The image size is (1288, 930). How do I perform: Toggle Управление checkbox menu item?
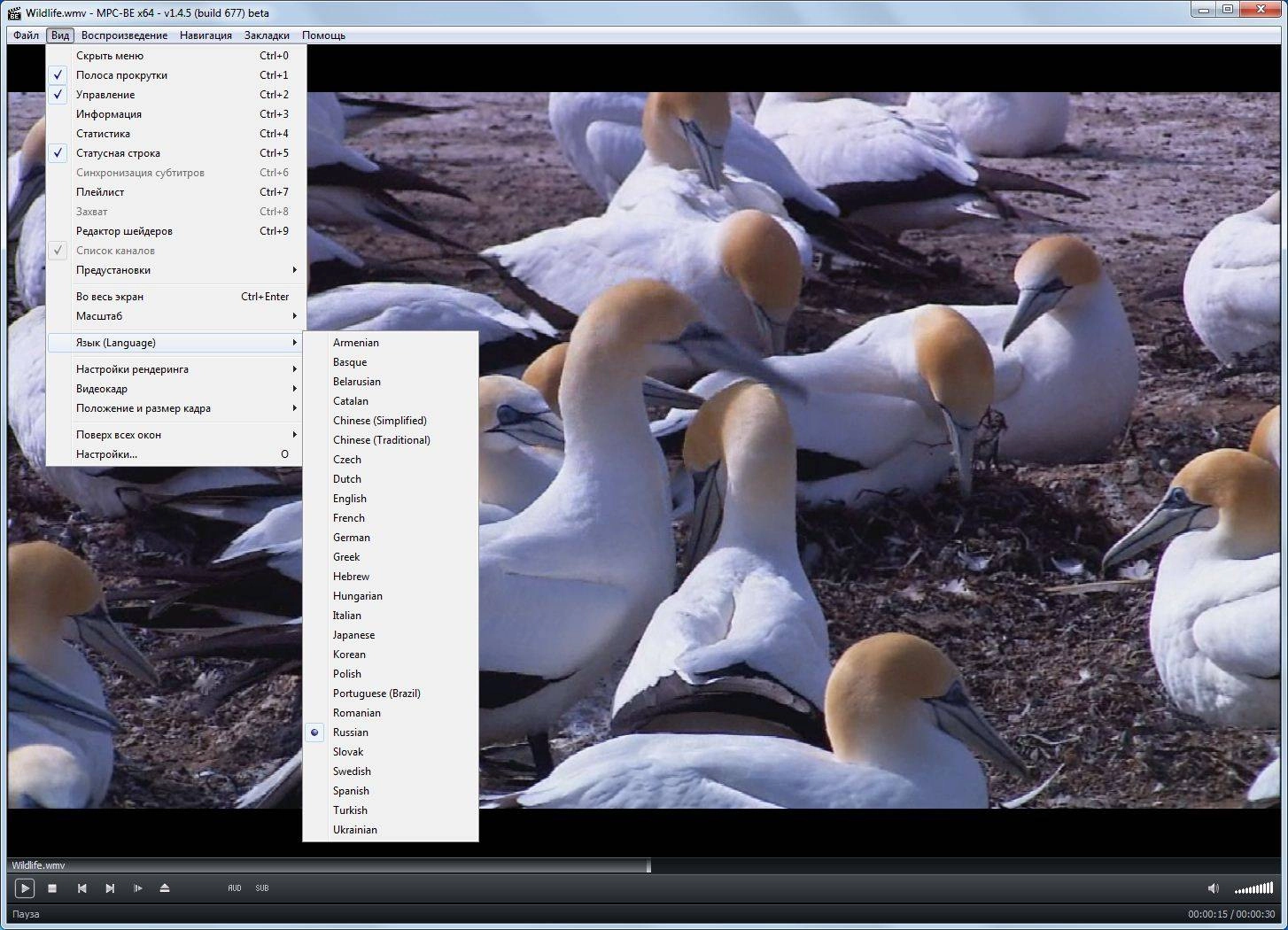(x=176, y=95)
